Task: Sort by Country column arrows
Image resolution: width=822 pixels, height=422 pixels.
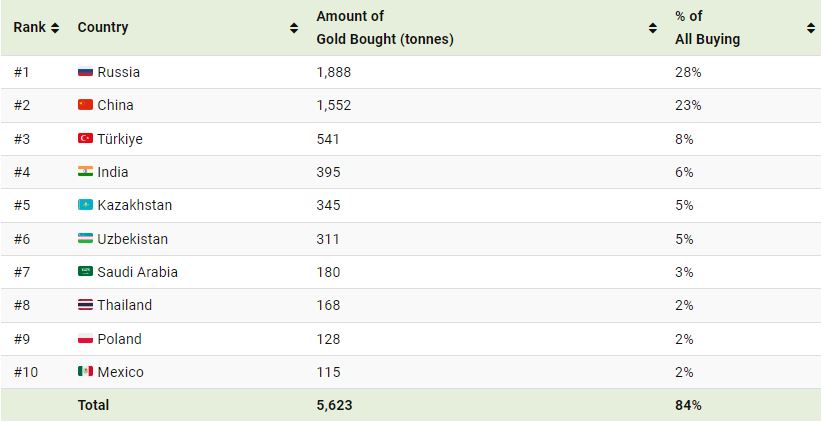Action: pyautogui.click(x=294, y=28)
